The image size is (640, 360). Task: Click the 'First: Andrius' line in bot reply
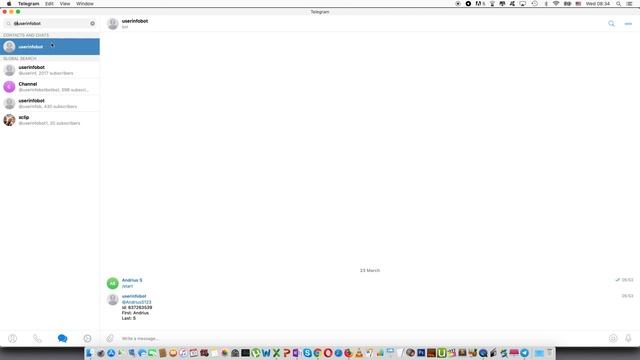click(x=135, y=313)
